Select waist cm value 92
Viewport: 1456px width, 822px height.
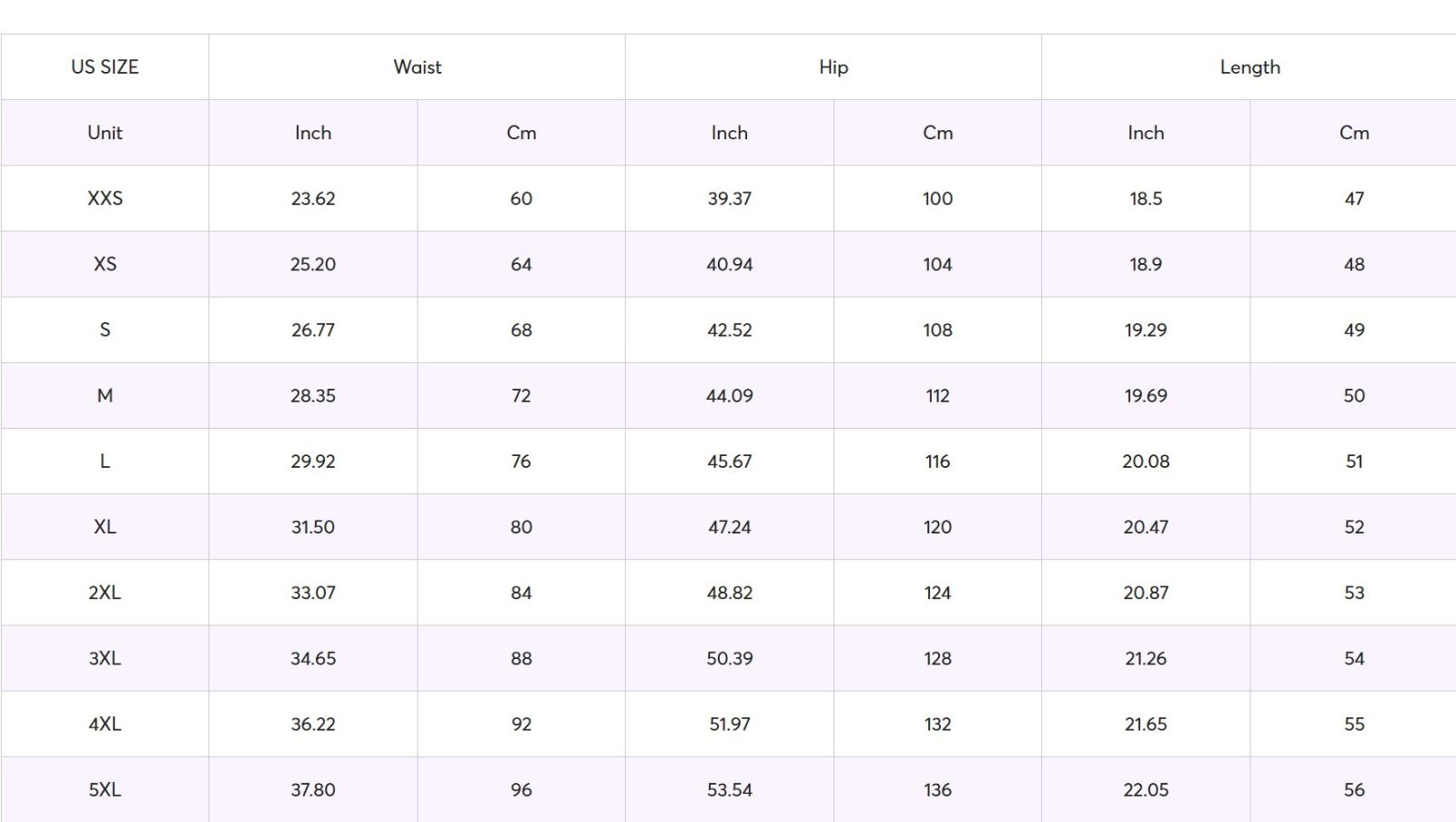(x=521, y=725)
